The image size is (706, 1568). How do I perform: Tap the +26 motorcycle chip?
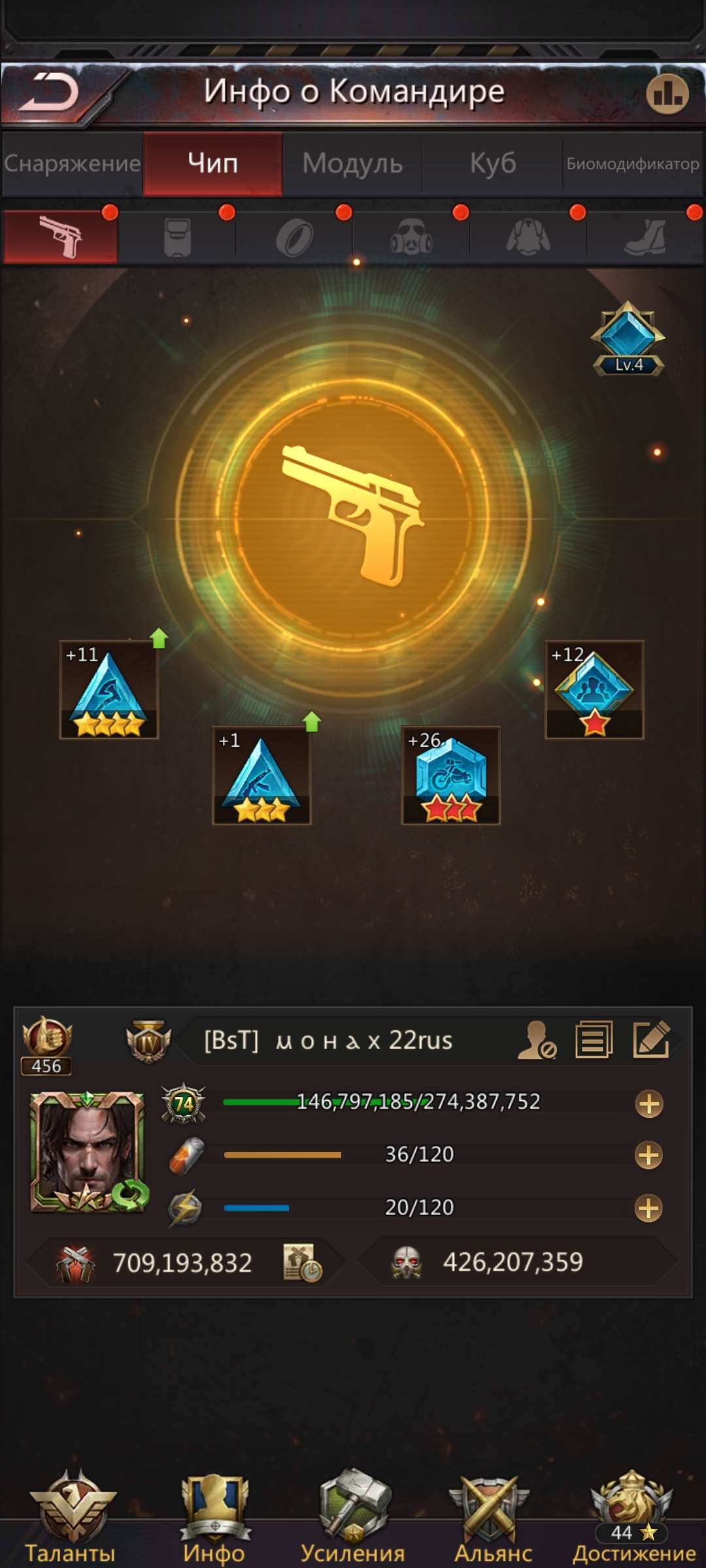451,776
